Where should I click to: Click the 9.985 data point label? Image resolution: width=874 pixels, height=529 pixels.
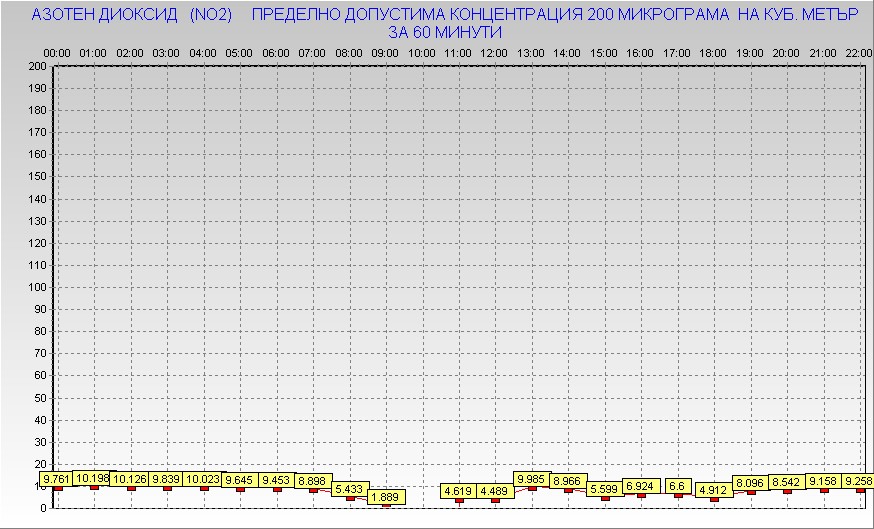tap(532, 479)
